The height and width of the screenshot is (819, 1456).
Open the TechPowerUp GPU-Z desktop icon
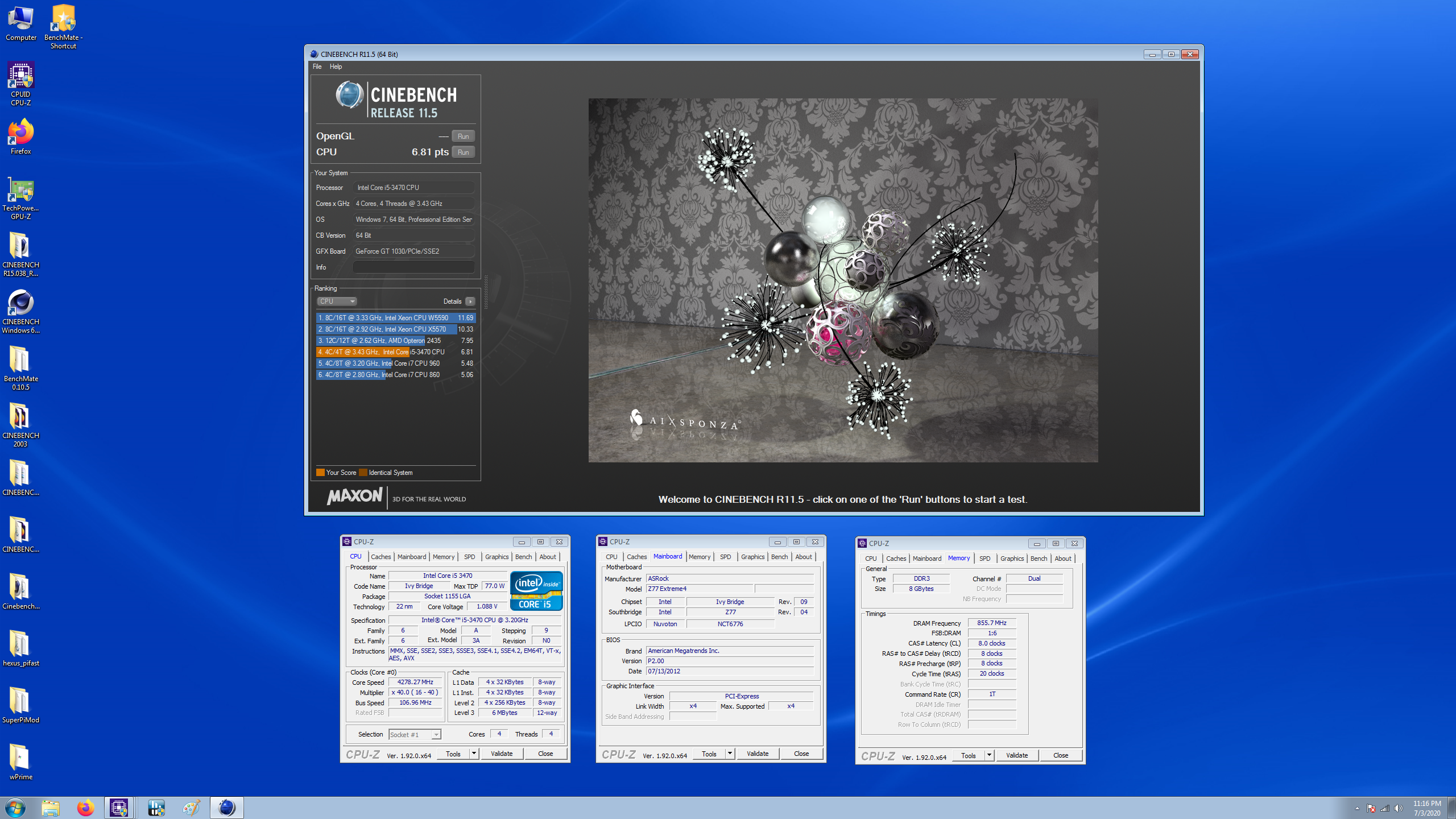[21, 197]
